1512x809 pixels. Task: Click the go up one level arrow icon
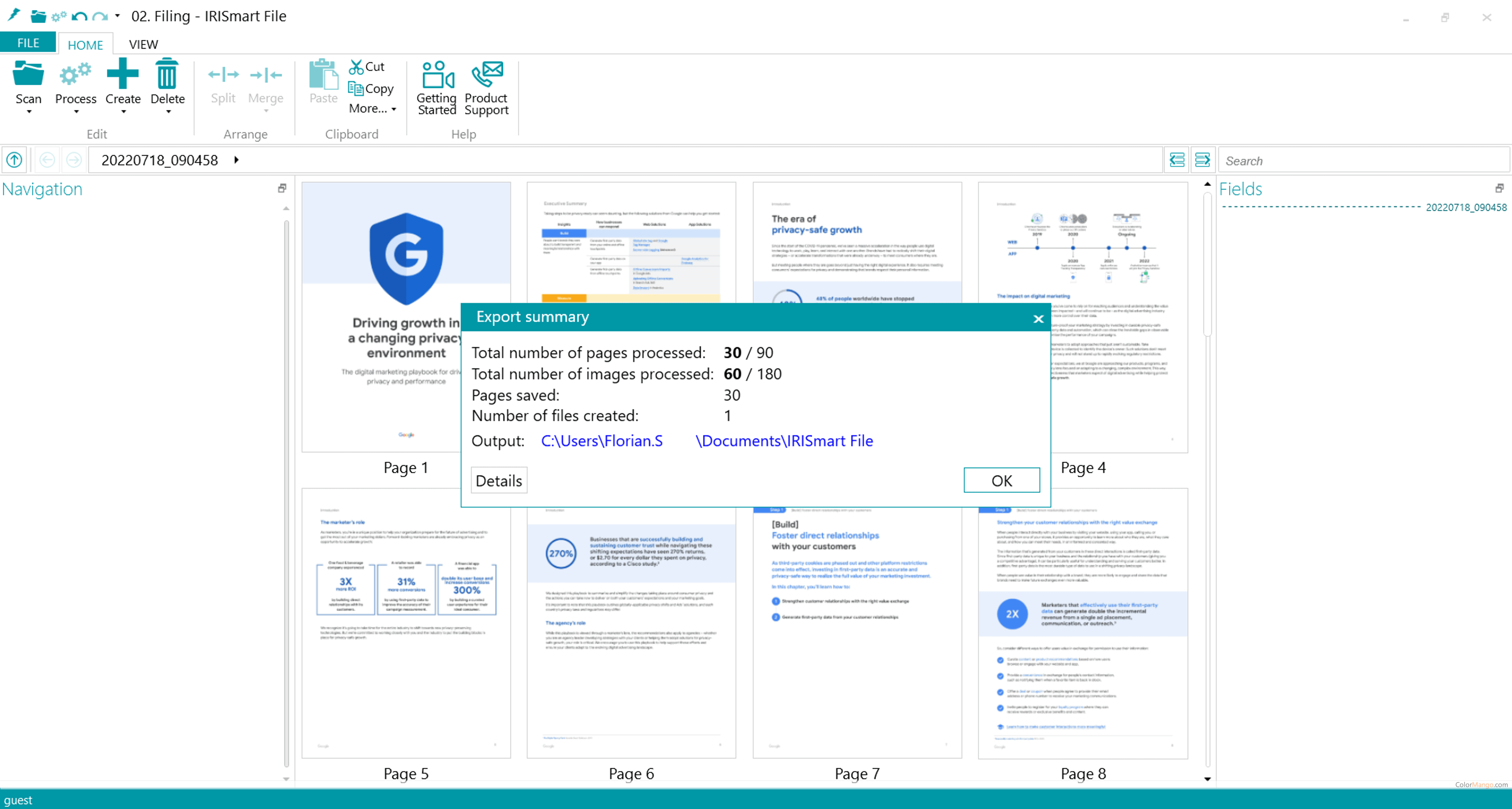coord(15,160)
